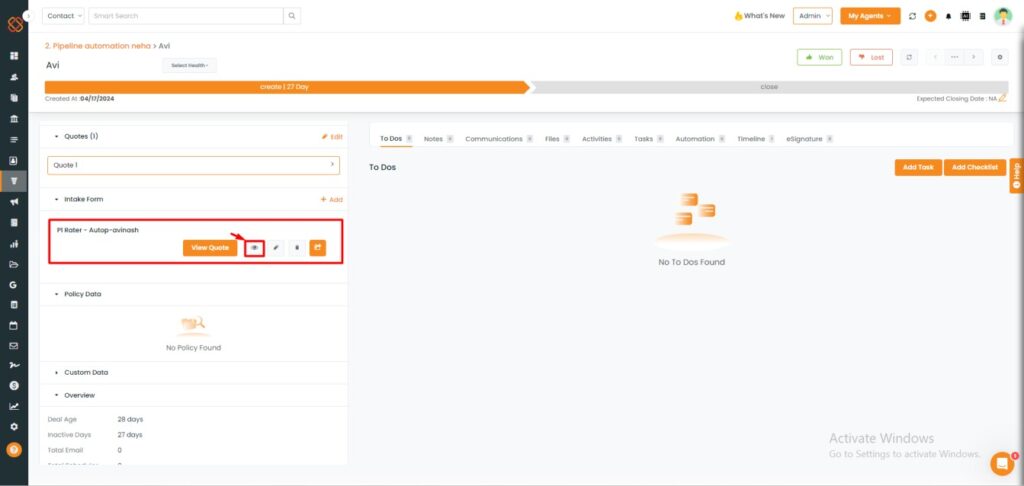Click the orange plus quick-add icon
1024x486 pixels.
point(931,16)
